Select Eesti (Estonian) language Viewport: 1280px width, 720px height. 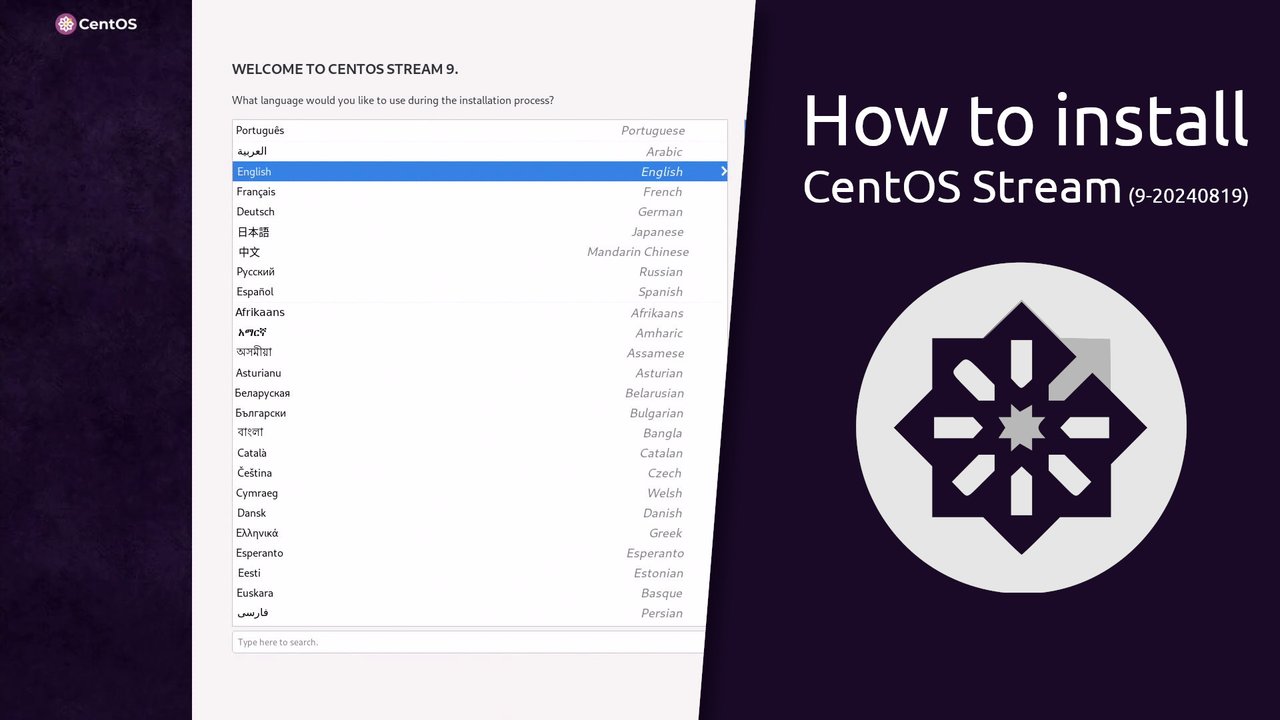click(x=469, y=573)
